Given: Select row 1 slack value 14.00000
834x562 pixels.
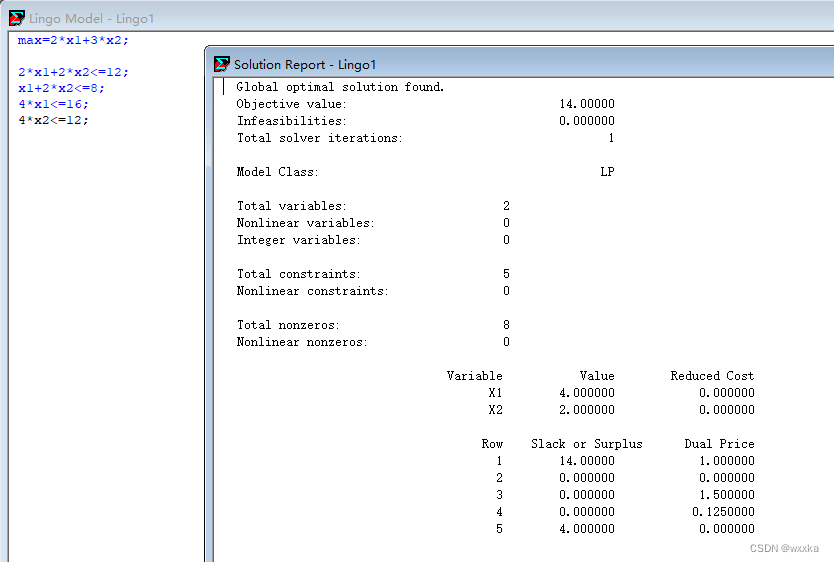Looking at the screenshot, I should pos(587,461).
